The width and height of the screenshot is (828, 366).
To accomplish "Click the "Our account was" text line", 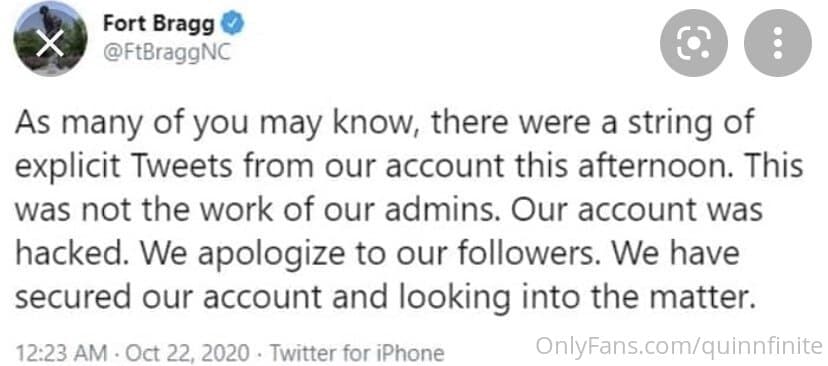I will coord(637,210).
